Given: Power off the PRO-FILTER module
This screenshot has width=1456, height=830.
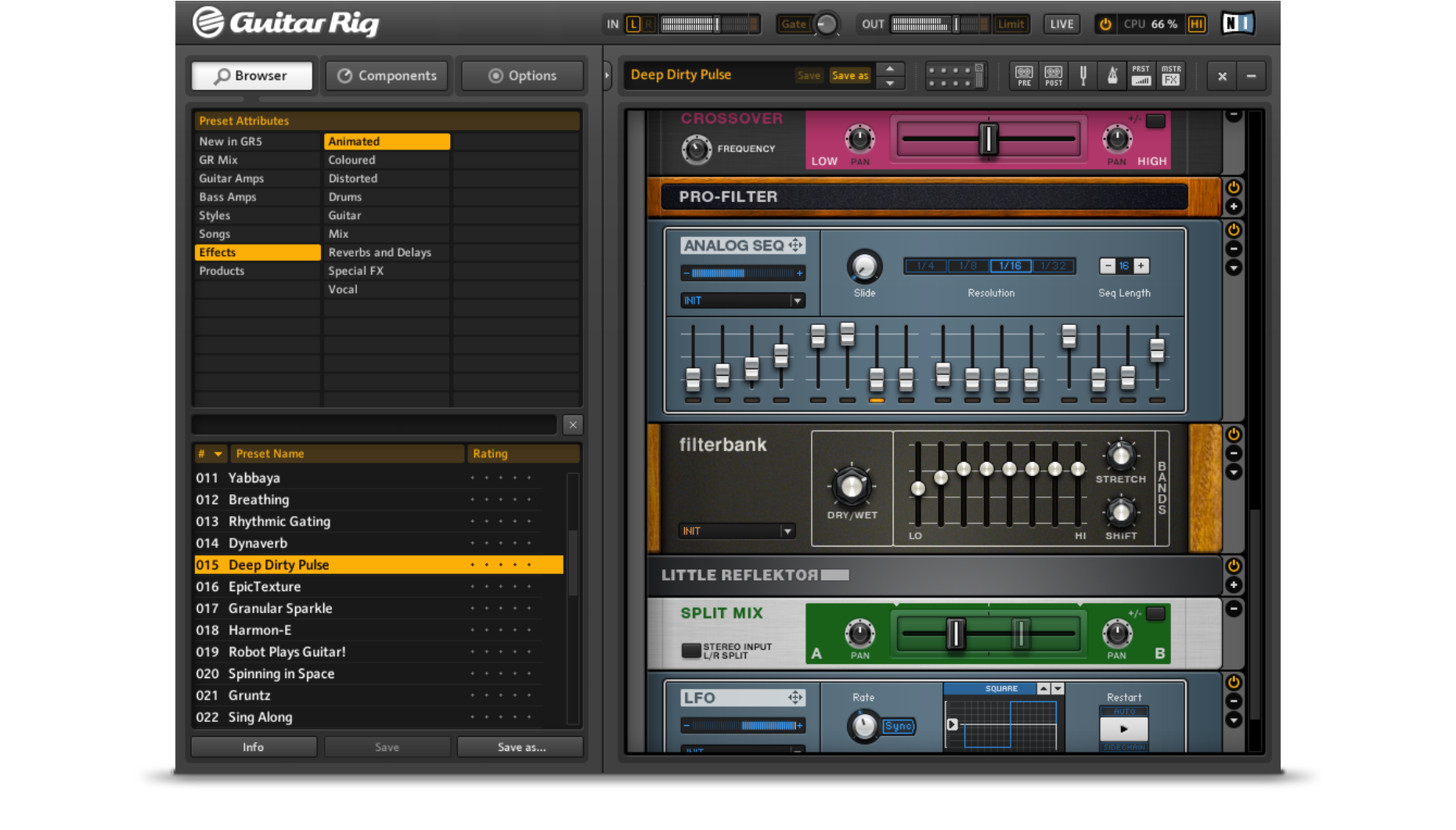Looking at the screenshot, I should [x=1233, y=186].
